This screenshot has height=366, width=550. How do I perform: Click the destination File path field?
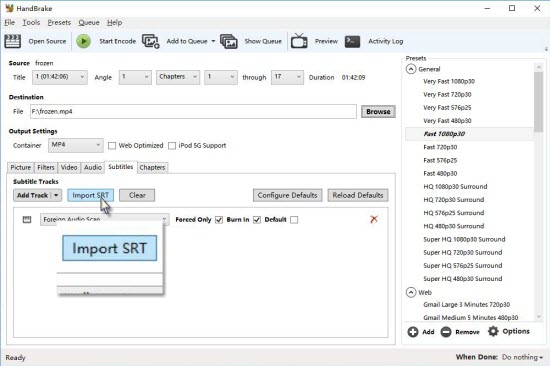193,112
